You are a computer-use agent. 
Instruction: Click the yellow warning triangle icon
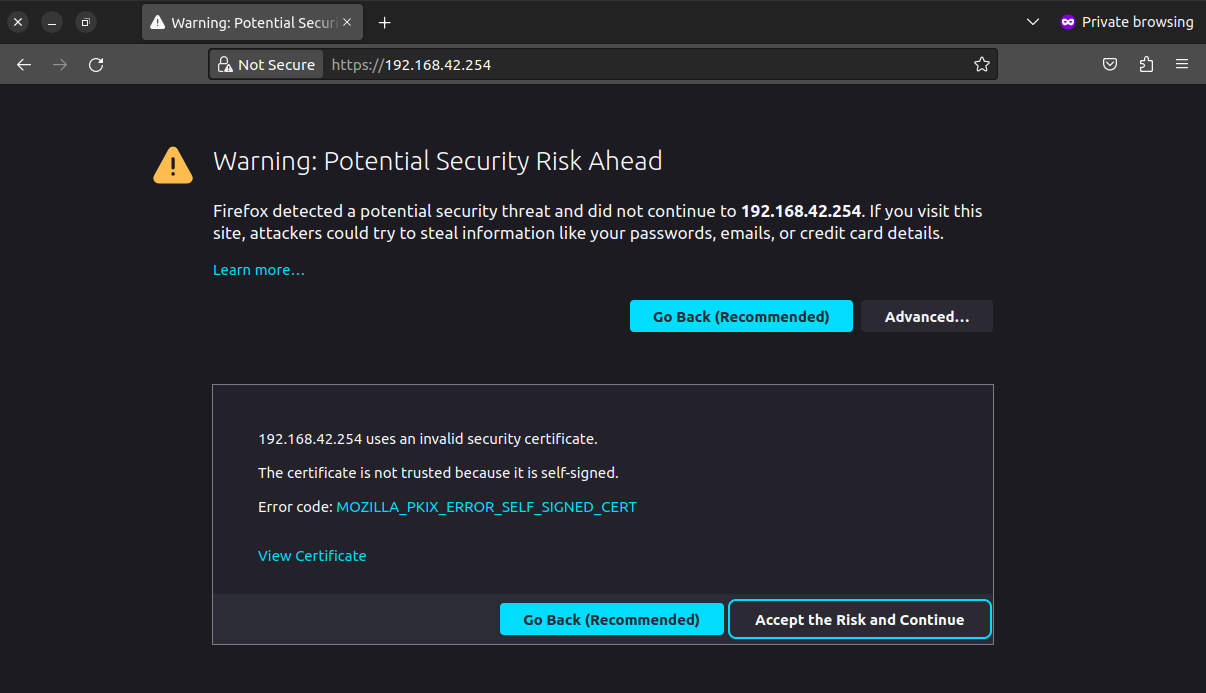(x=173, y=165)
